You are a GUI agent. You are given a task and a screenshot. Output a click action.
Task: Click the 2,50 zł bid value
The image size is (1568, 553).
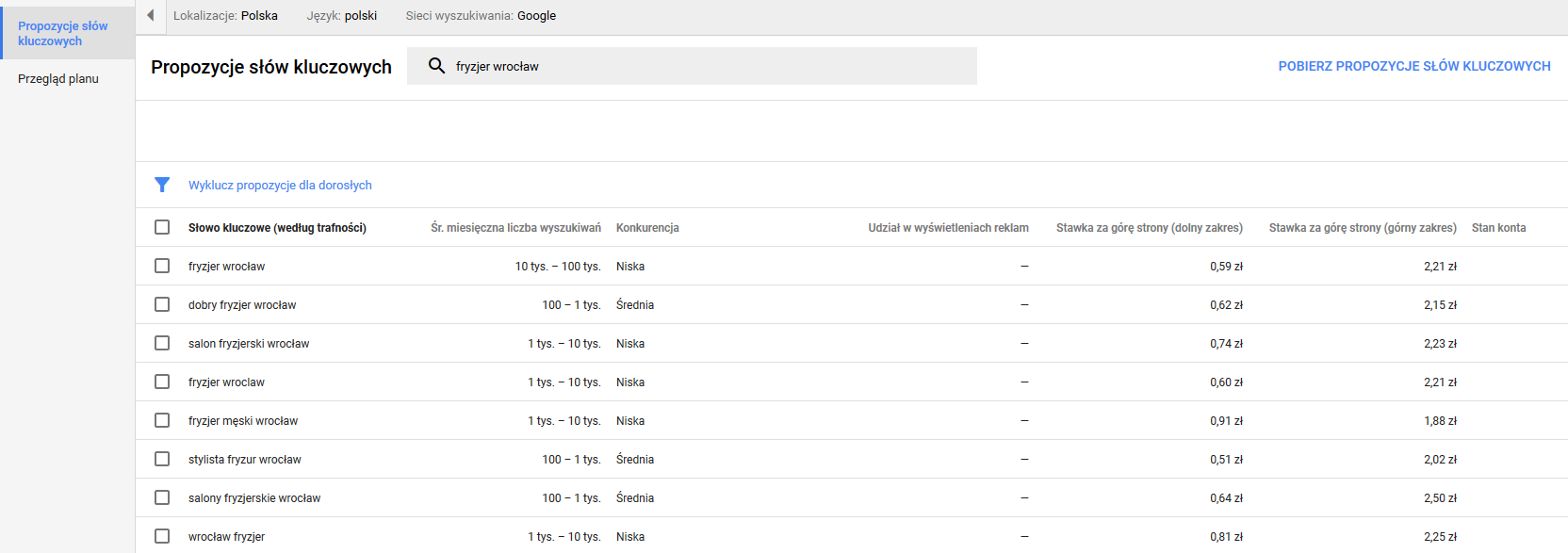coord(1440,497)
